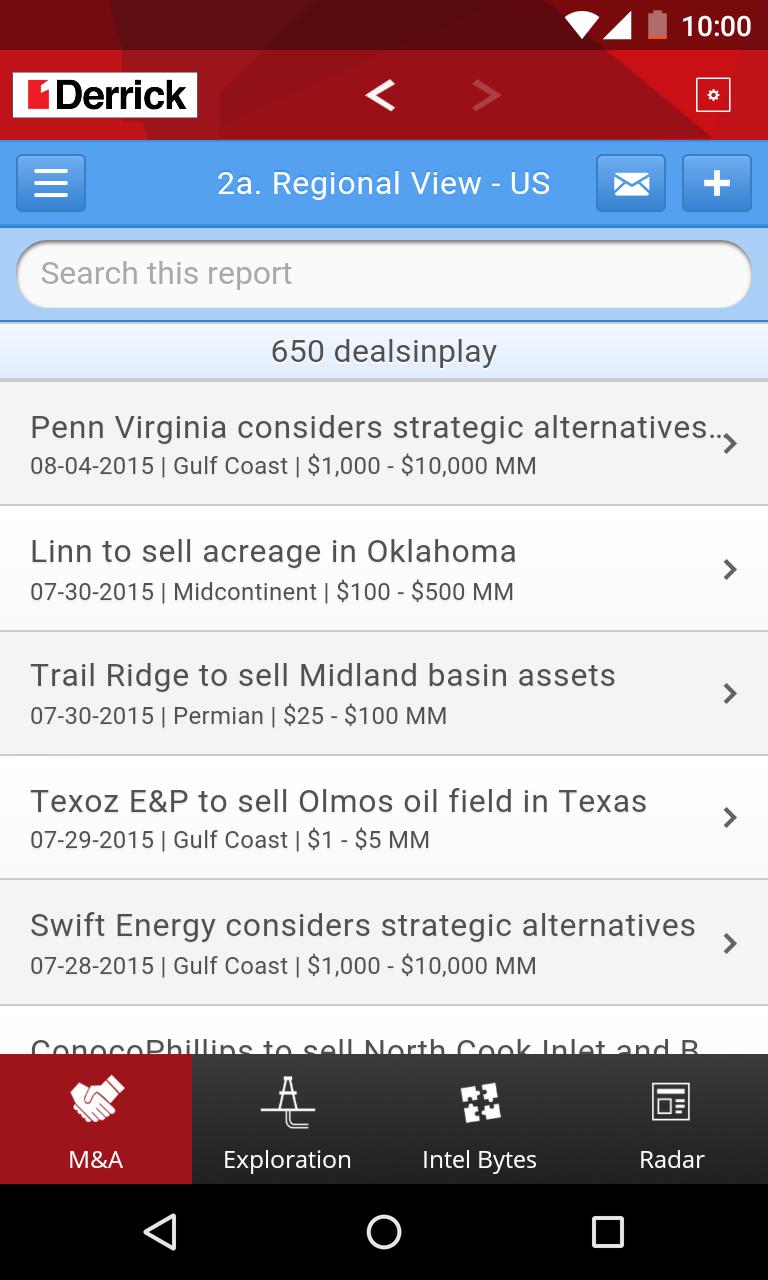The height and width of the screenshot is (1280, 768).
Task: Tap the 650 dealsinplay header
Action: (384, 351)
